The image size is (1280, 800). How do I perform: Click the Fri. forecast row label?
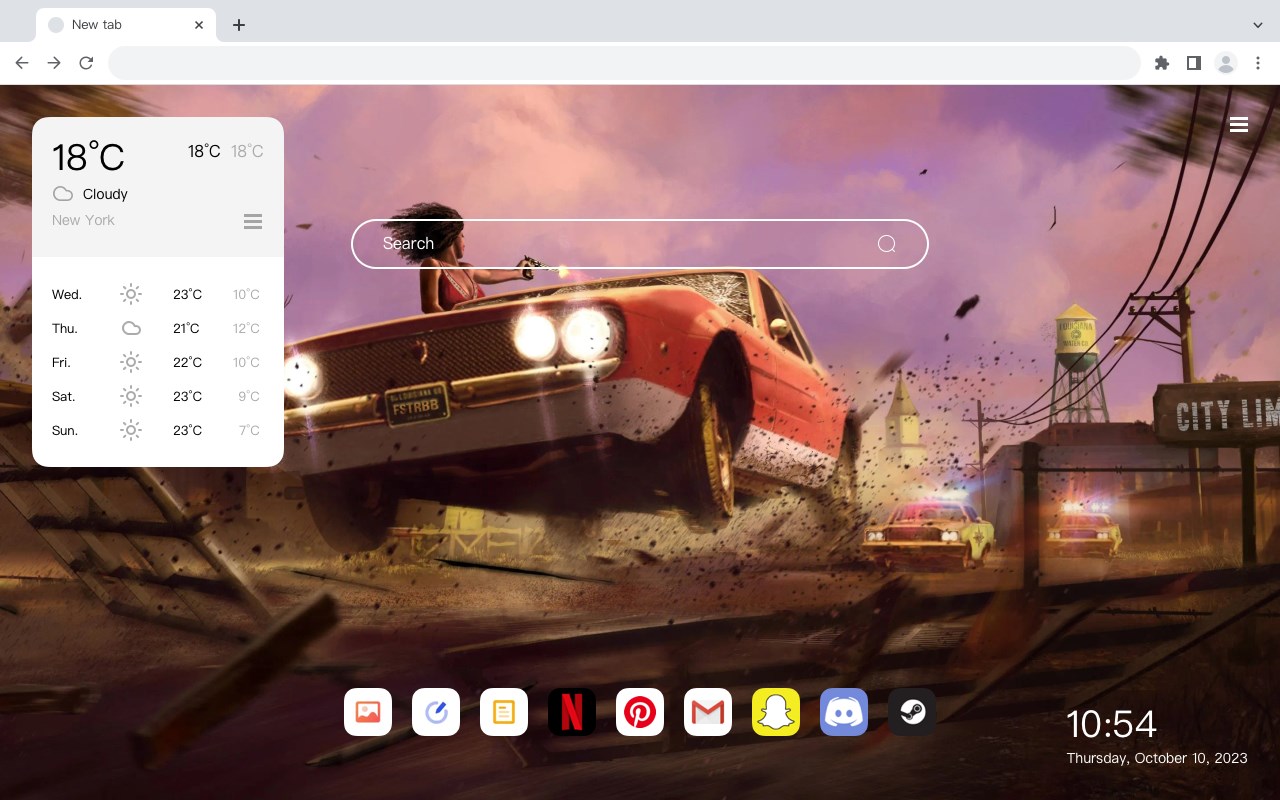pyautogui.click(x=61, y=362)
